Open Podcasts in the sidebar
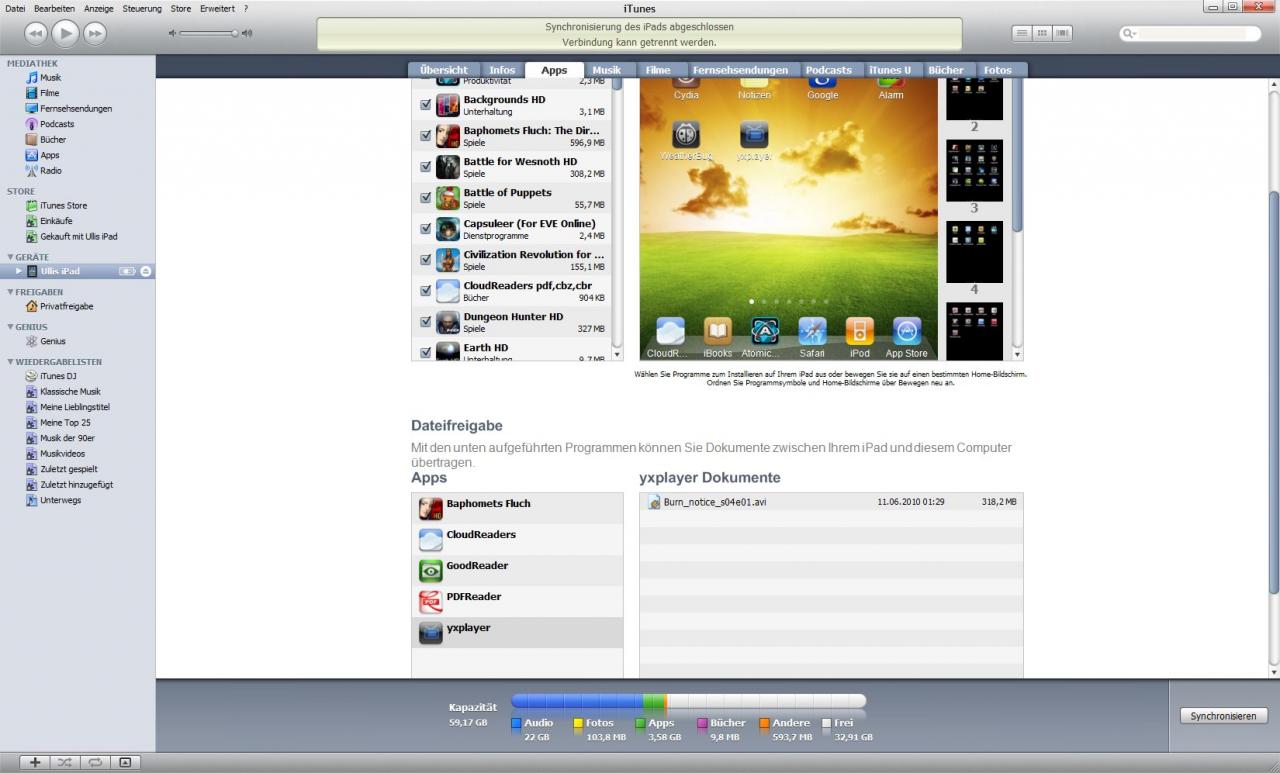The image size is (1280, 773). [57, 124]
